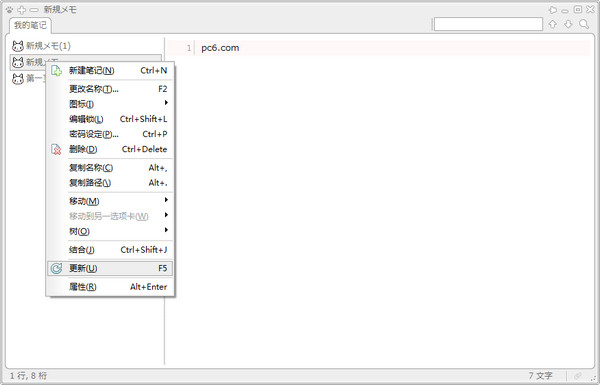Click inside the search input field
This screenshot has height=385, width=600.
pos(488,24)
